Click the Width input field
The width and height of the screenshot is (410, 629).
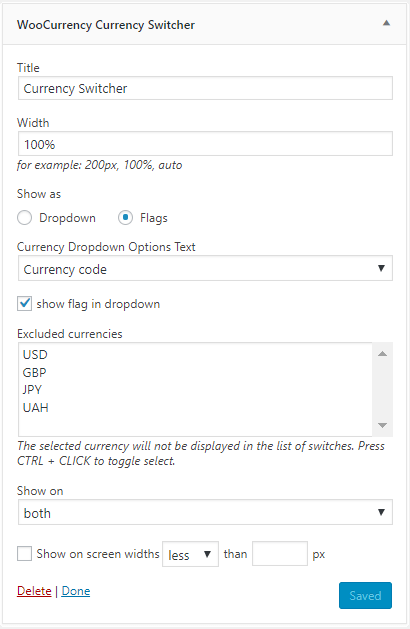tap(205, 144)
